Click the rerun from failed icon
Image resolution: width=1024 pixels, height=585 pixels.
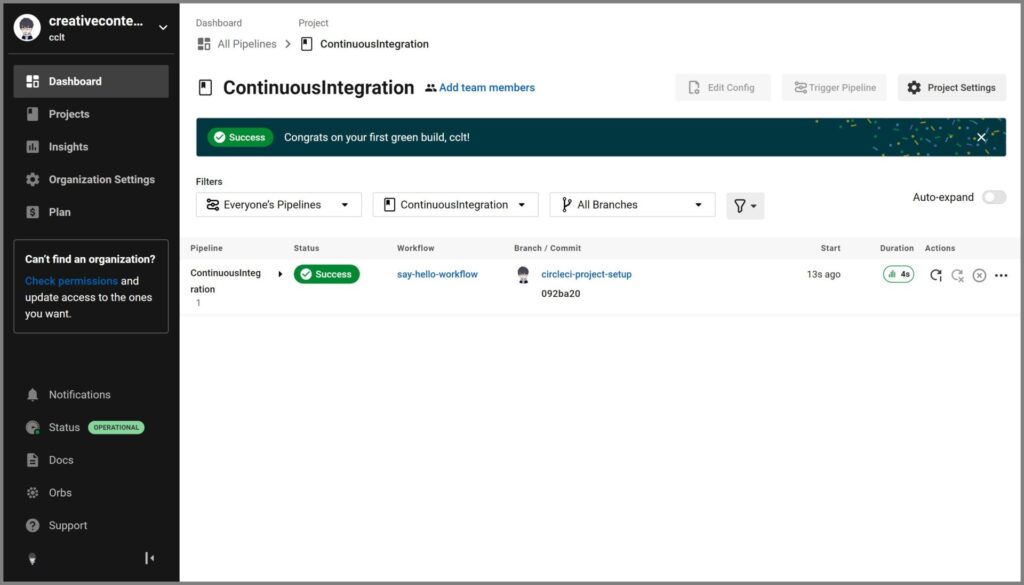(x=957, y=275)
